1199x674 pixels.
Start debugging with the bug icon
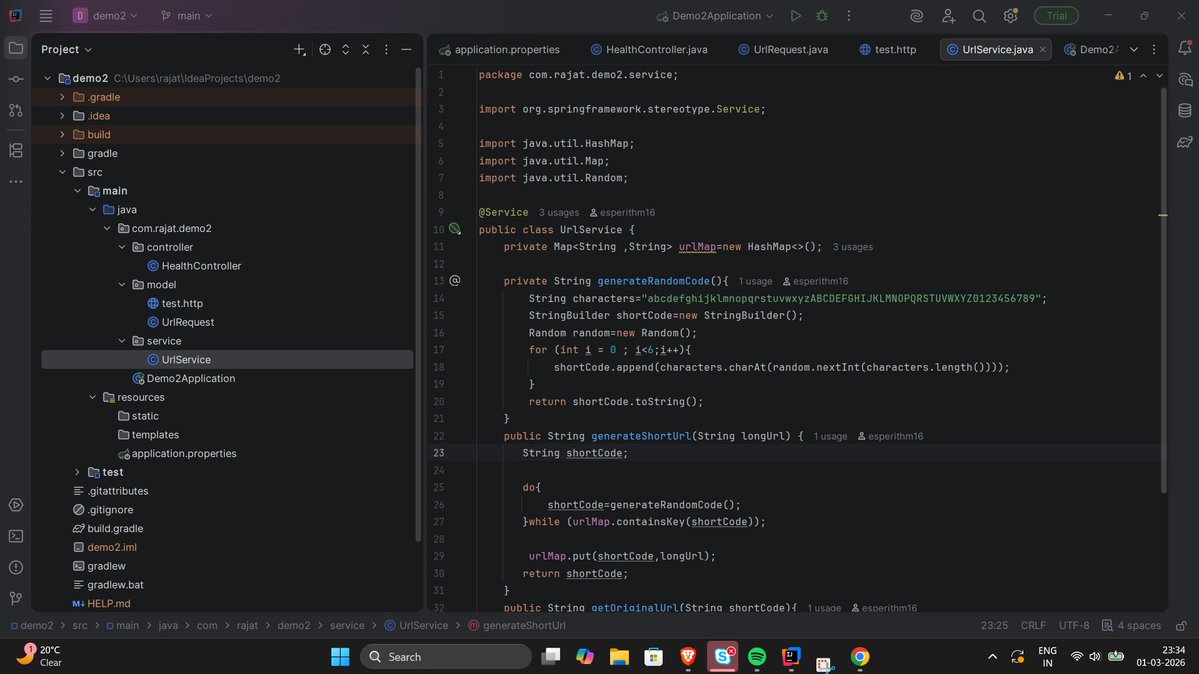point(822,15)
